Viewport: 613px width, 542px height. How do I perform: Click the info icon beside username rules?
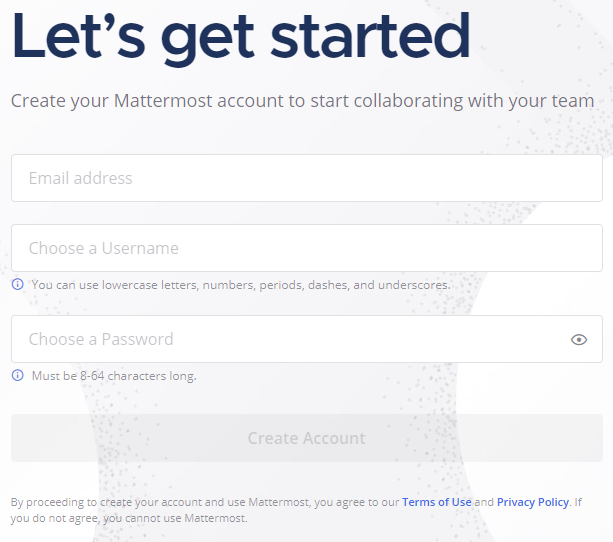coord(17,285)
